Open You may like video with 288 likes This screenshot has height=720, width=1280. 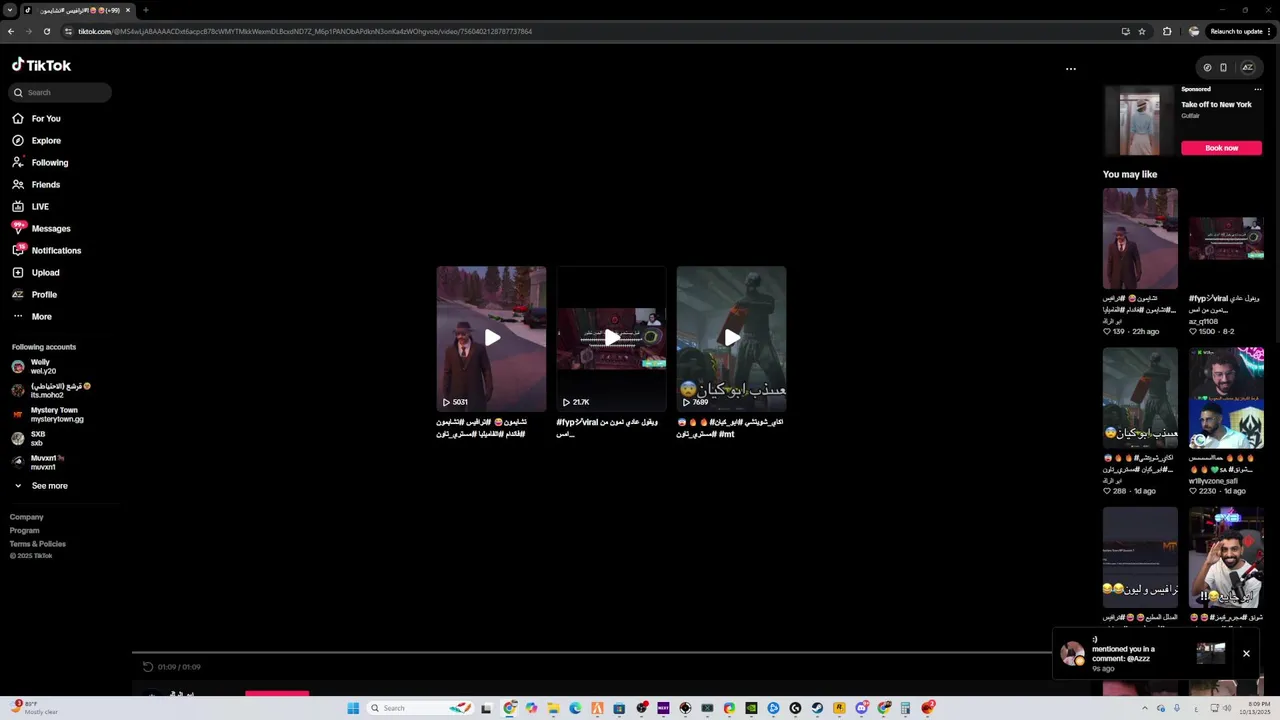coord(1140,398)
